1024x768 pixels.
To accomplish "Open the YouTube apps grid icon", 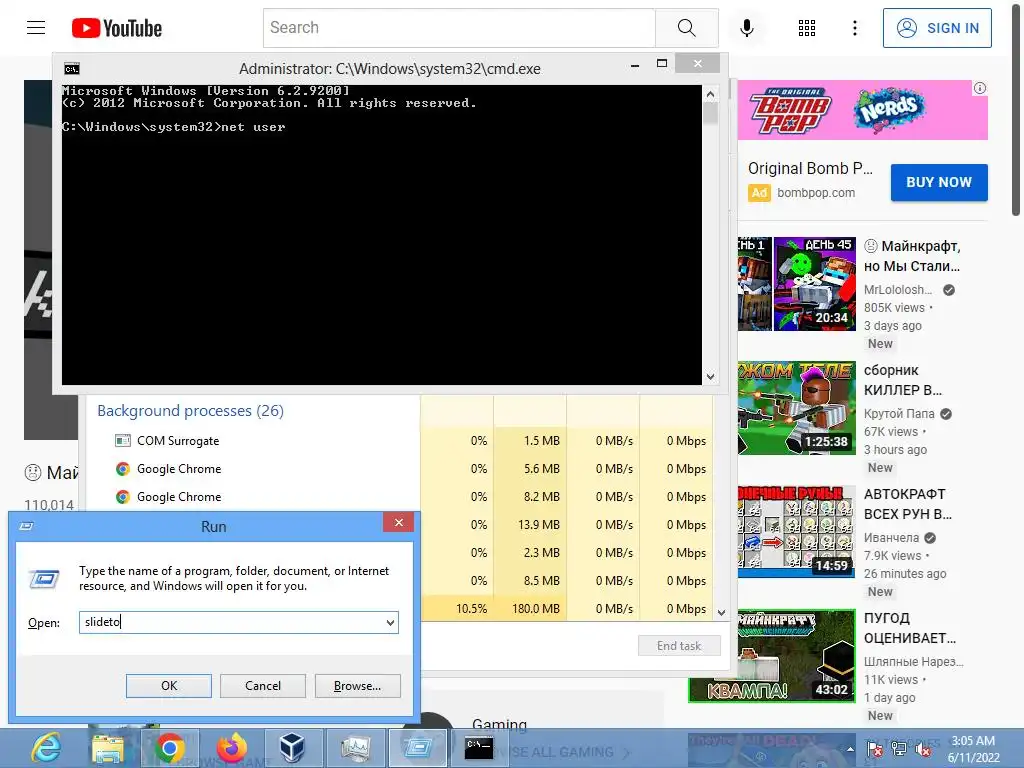I will pos(807,27).
